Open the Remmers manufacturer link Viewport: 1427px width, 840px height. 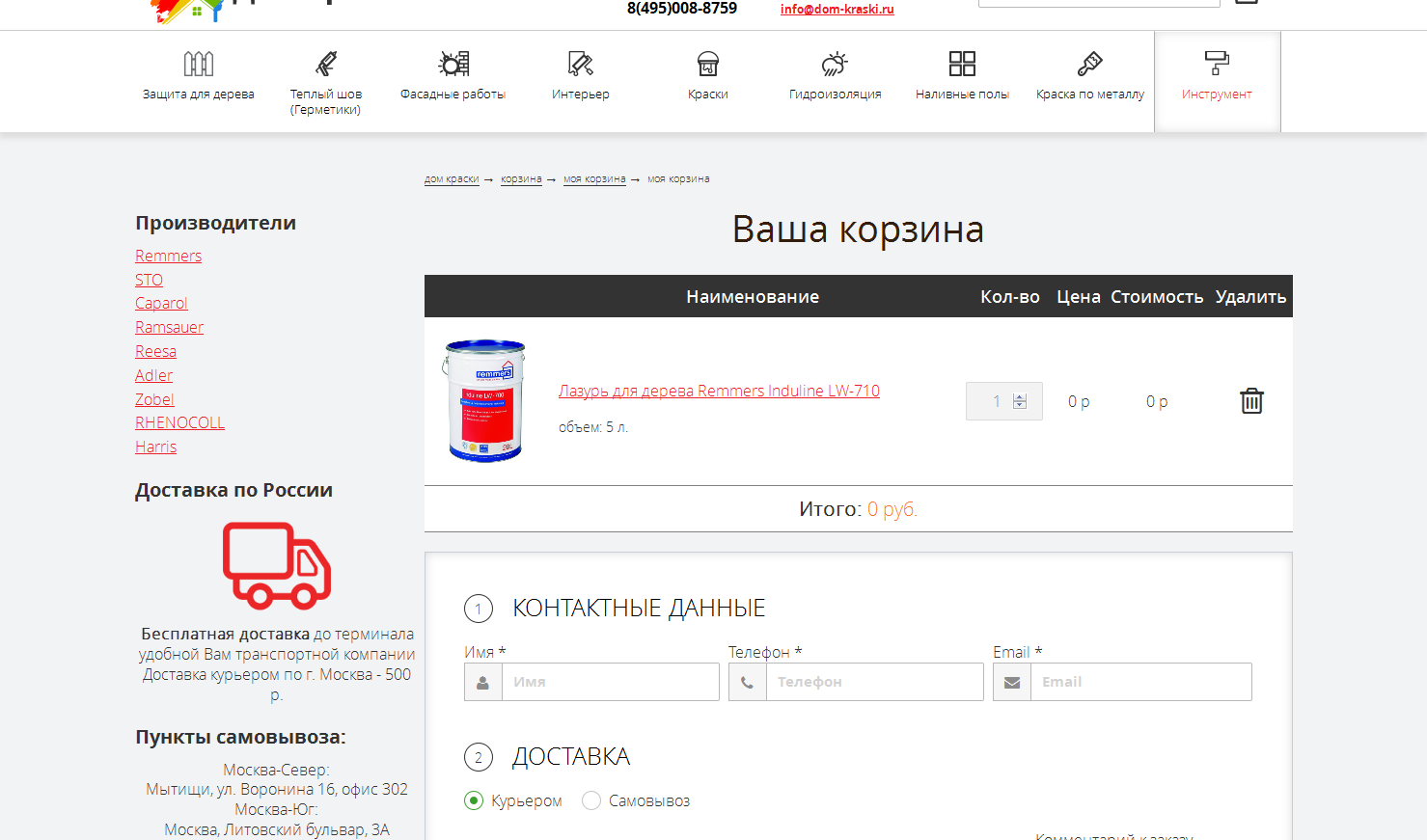pos(169,256)
